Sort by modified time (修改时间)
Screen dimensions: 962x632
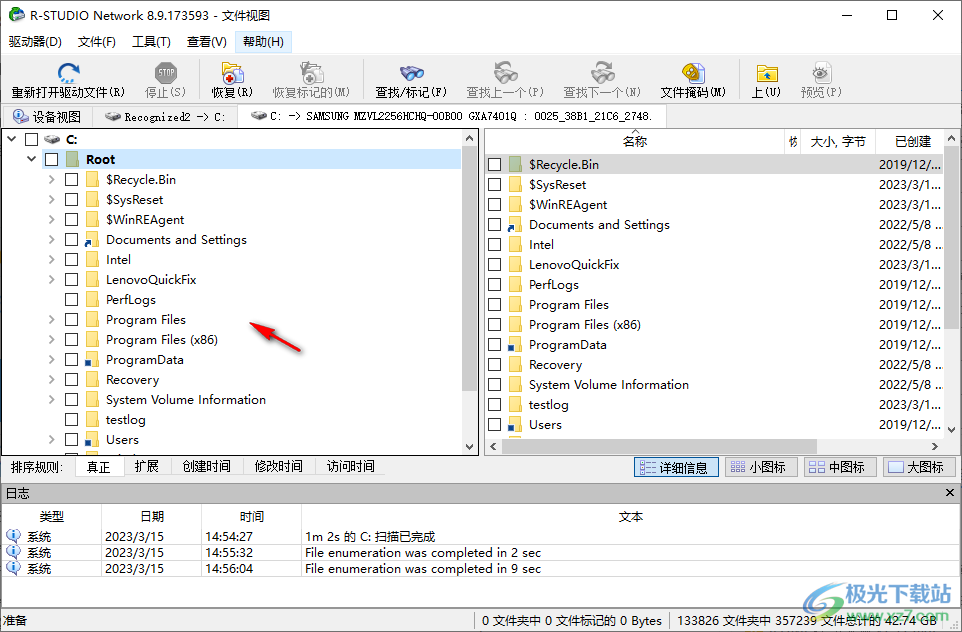[x=279, y=466]
